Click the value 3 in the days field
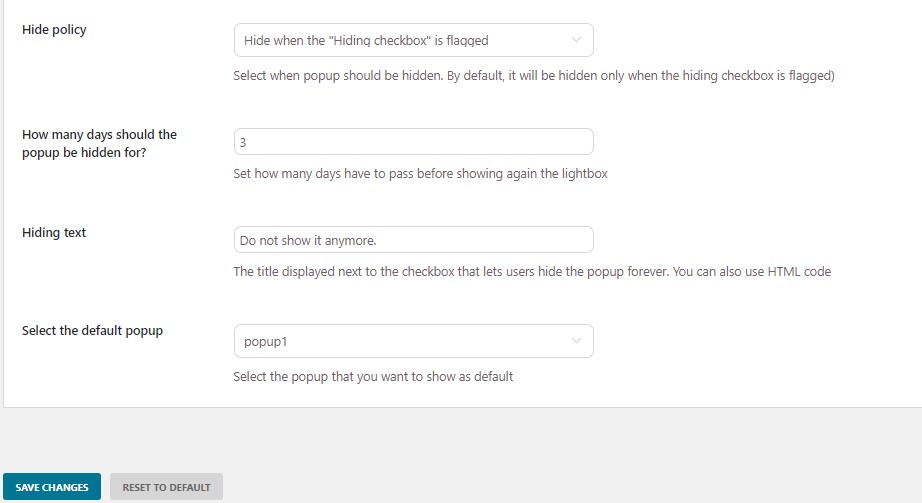 243,142
